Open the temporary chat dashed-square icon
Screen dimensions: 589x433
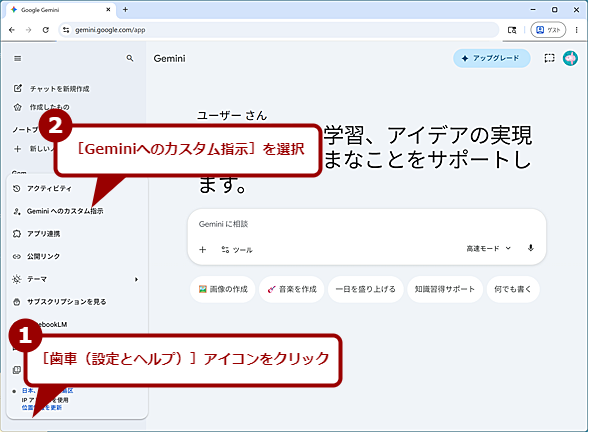point(549,58)
